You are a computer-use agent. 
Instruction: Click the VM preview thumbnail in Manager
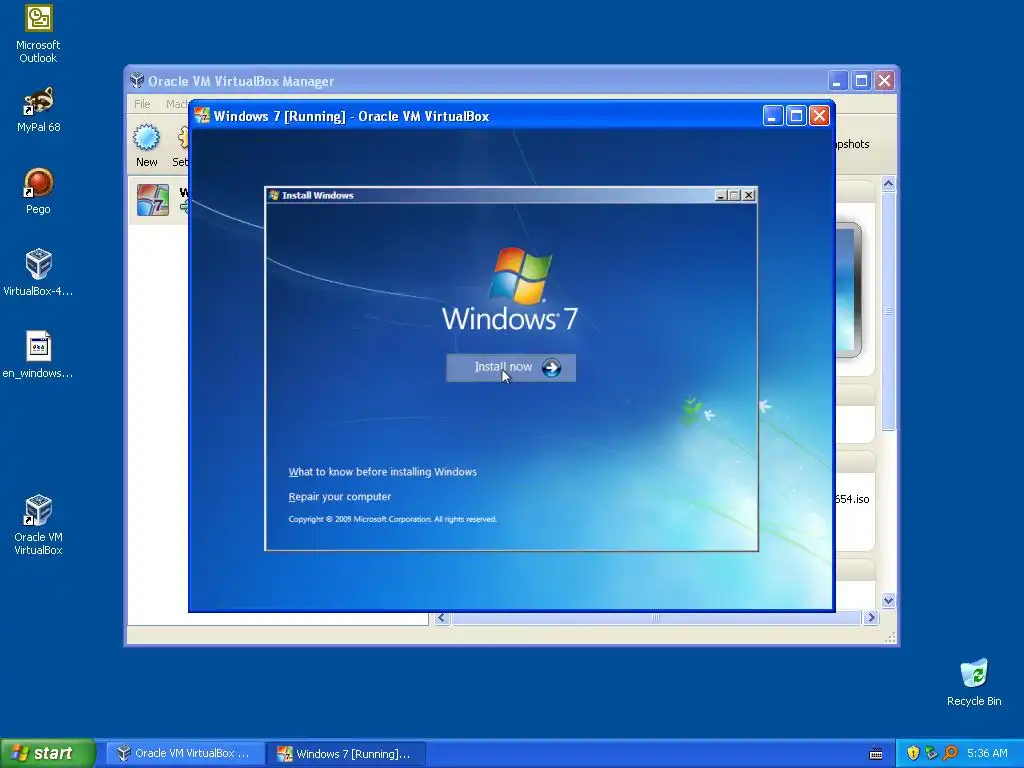click(x=849, y=290)
